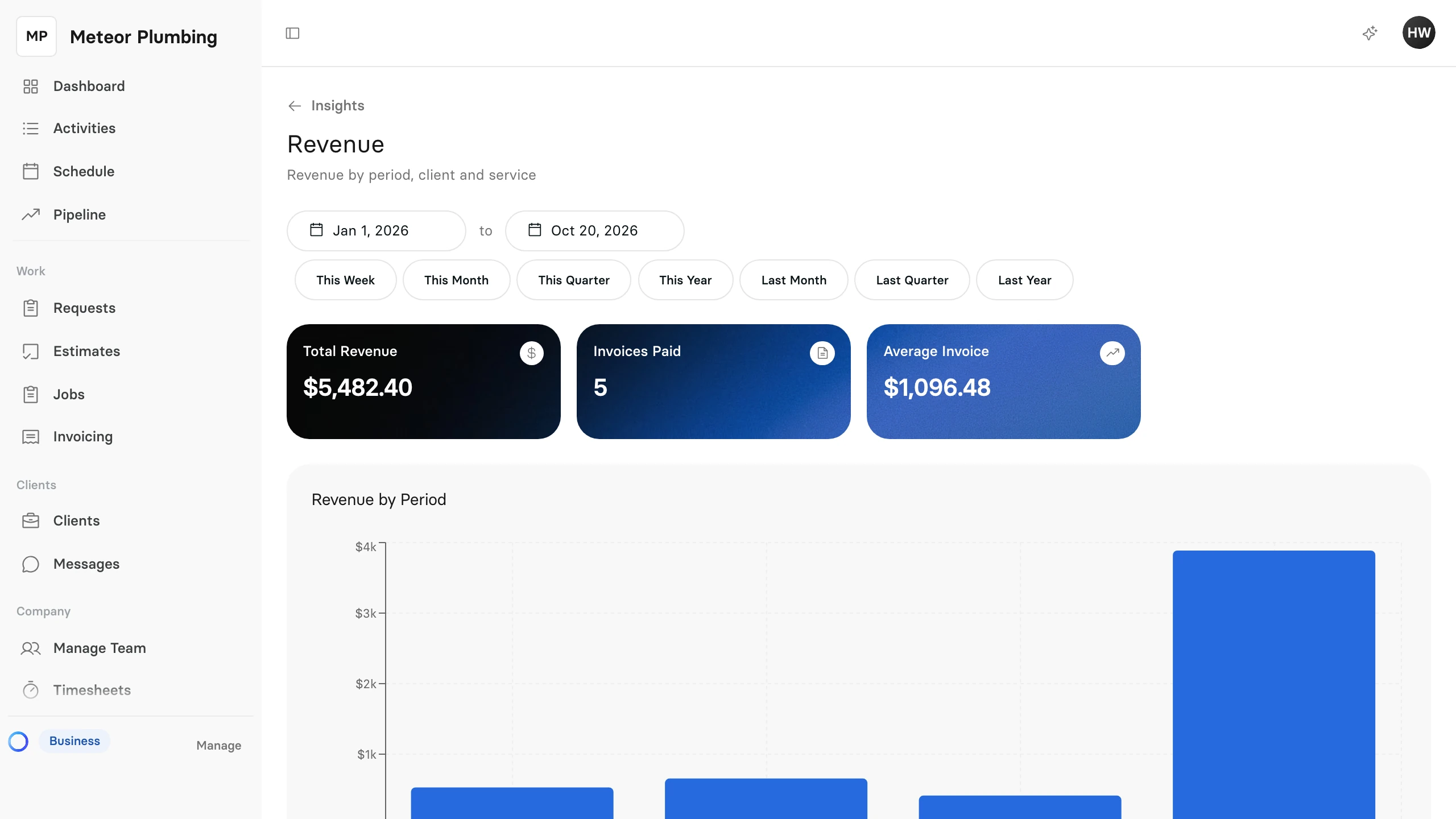Viewport: 1456px width, 819px height.
Task: Click the trend icon on Average Invoice card
Action: 1112,353
